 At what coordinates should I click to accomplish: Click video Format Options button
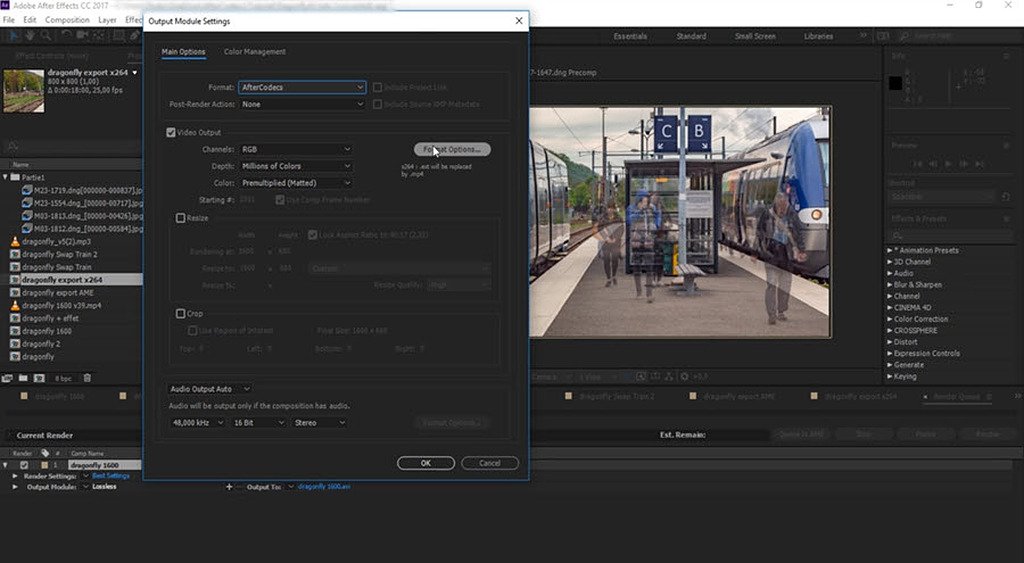point(452,150)
